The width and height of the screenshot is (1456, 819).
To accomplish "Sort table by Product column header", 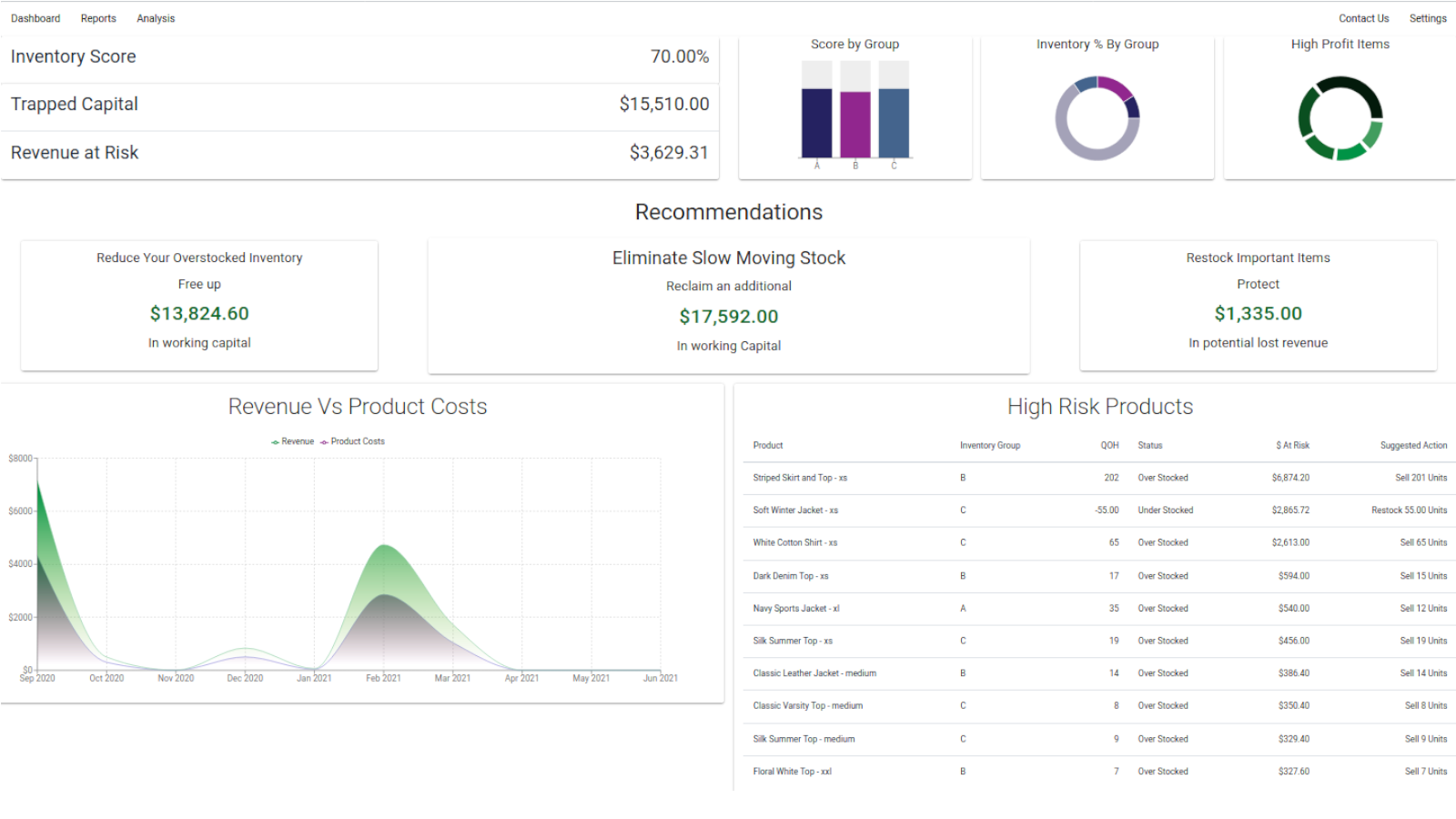I will (768, 446).
